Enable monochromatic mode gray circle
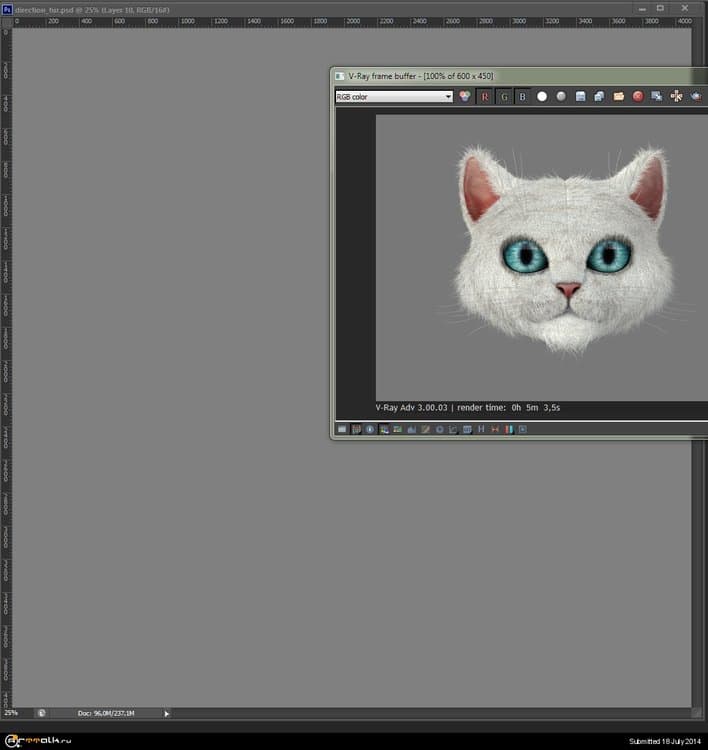 click(x=561, y=97)
